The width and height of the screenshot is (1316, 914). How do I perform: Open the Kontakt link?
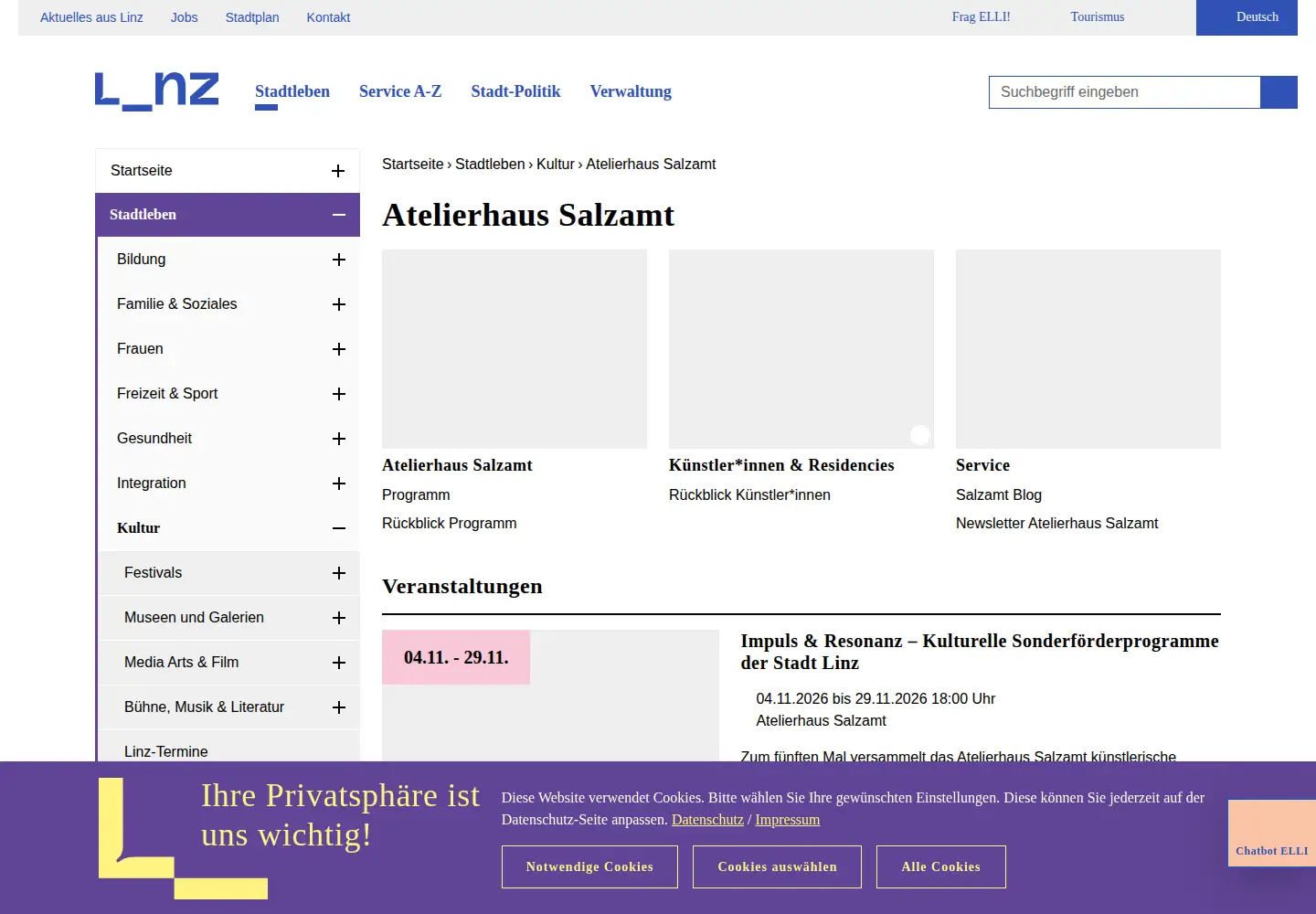(328, 17)
